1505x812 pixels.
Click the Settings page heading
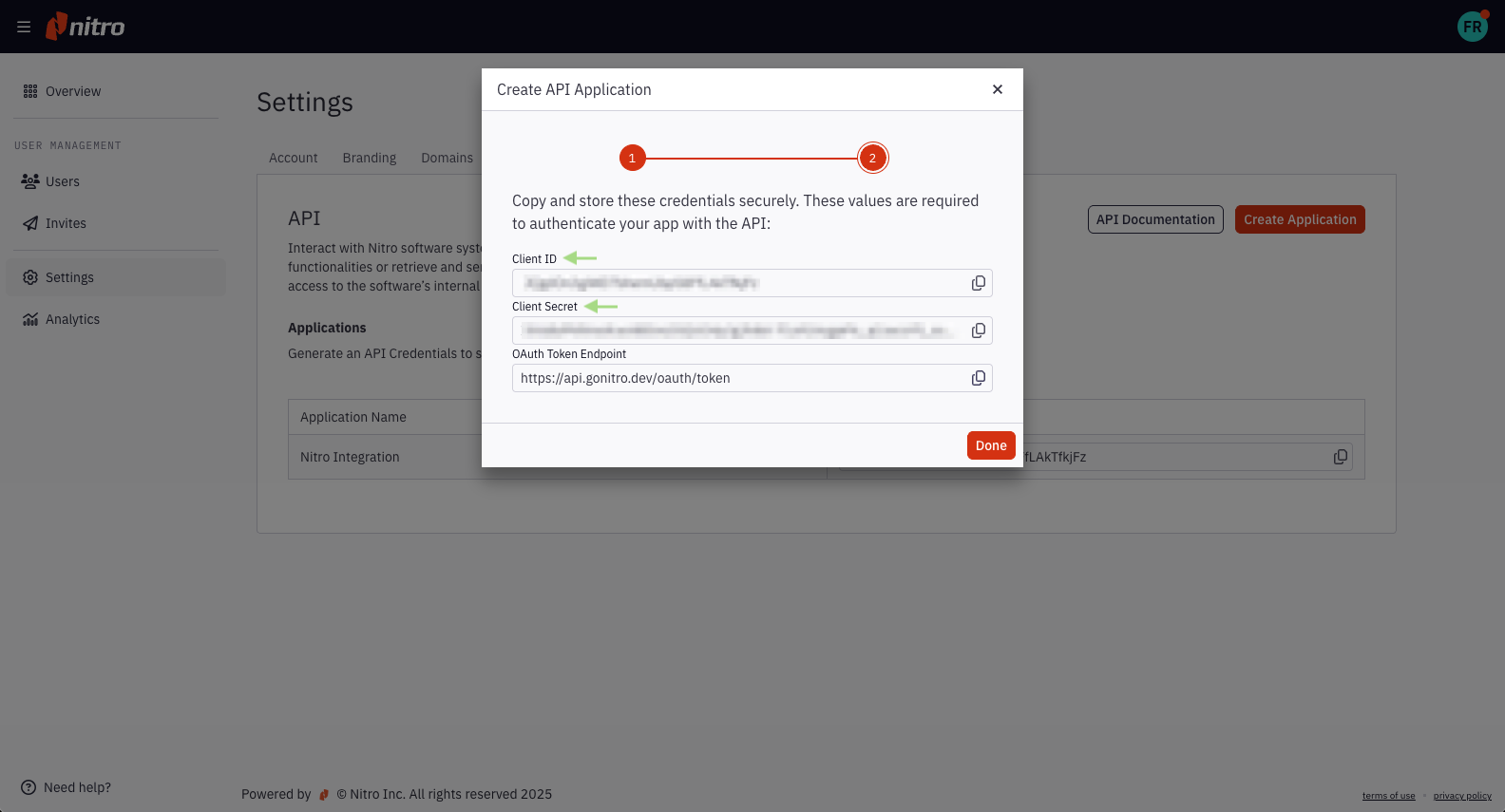tap(305, 103)
